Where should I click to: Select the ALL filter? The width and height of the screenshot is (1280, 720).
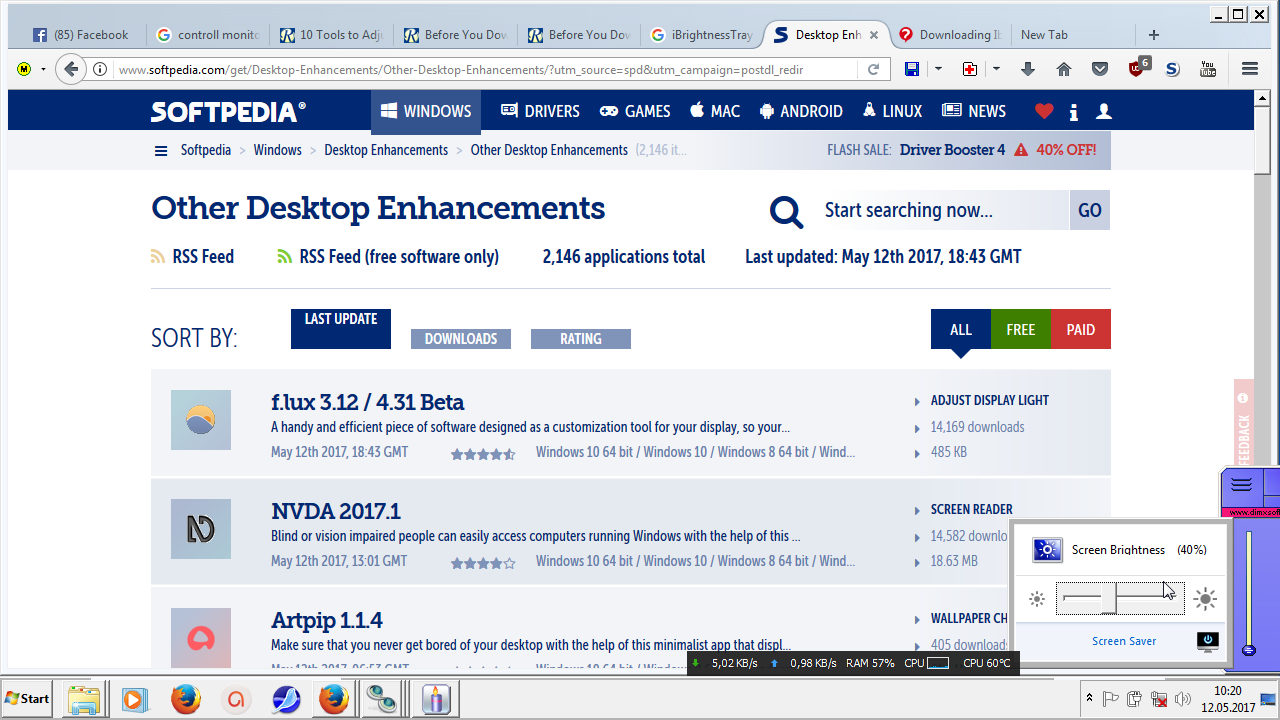(961, 329)
